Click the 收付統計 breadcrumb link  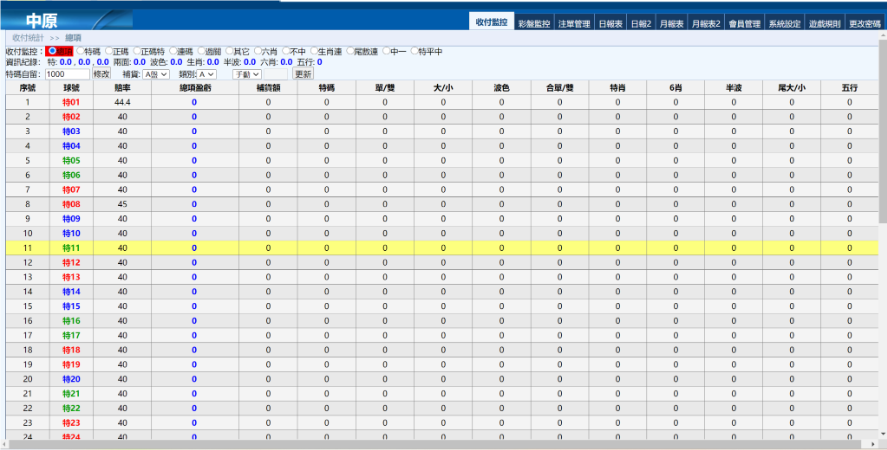[28, 37]
